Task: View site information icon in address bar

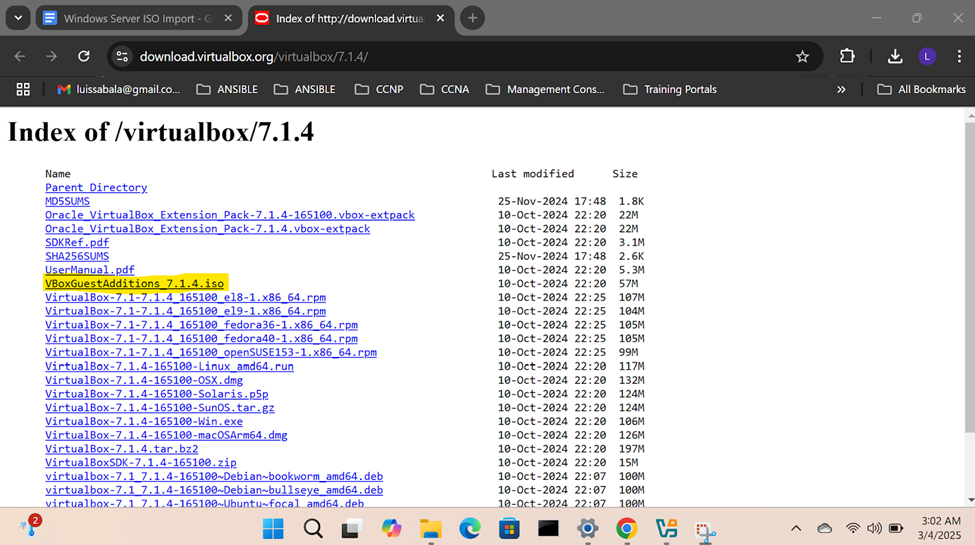Action: tap(122, 57)
